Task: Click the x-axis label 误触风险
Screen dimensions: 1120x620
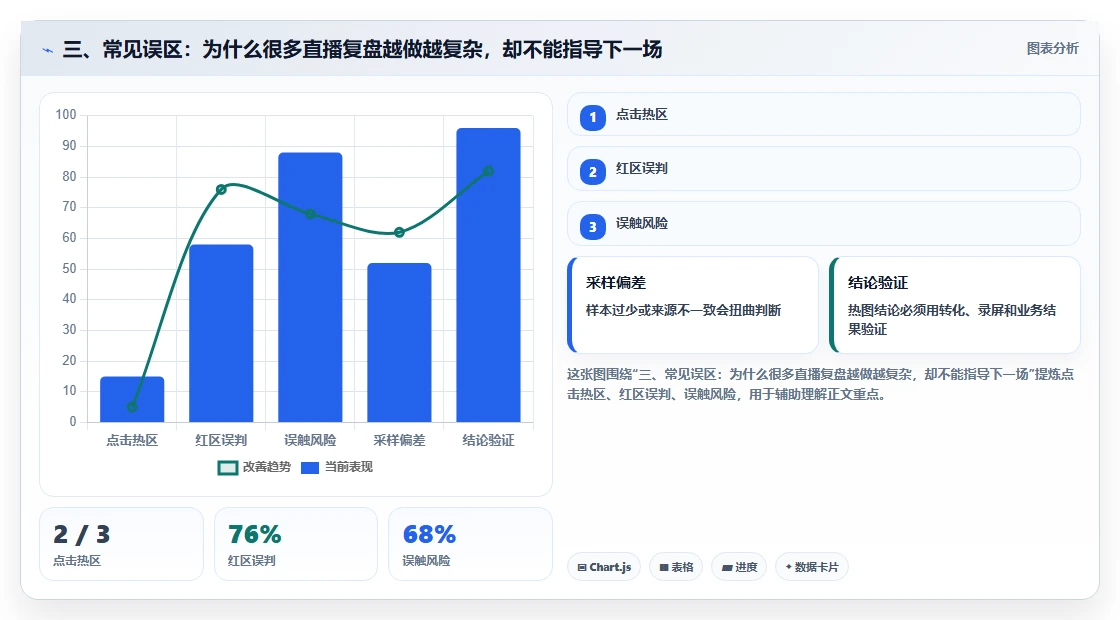Action: 310,441
